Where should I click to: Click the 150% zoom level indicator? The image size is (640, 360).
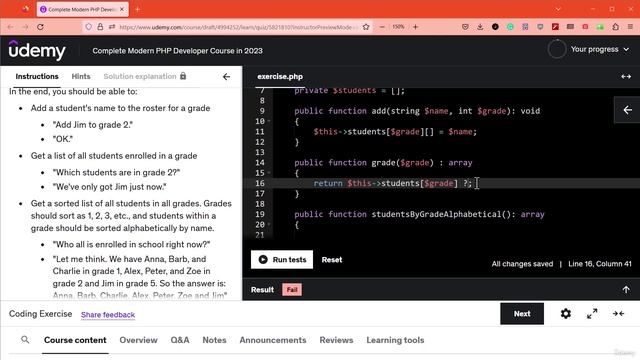(x=398, y=27)
